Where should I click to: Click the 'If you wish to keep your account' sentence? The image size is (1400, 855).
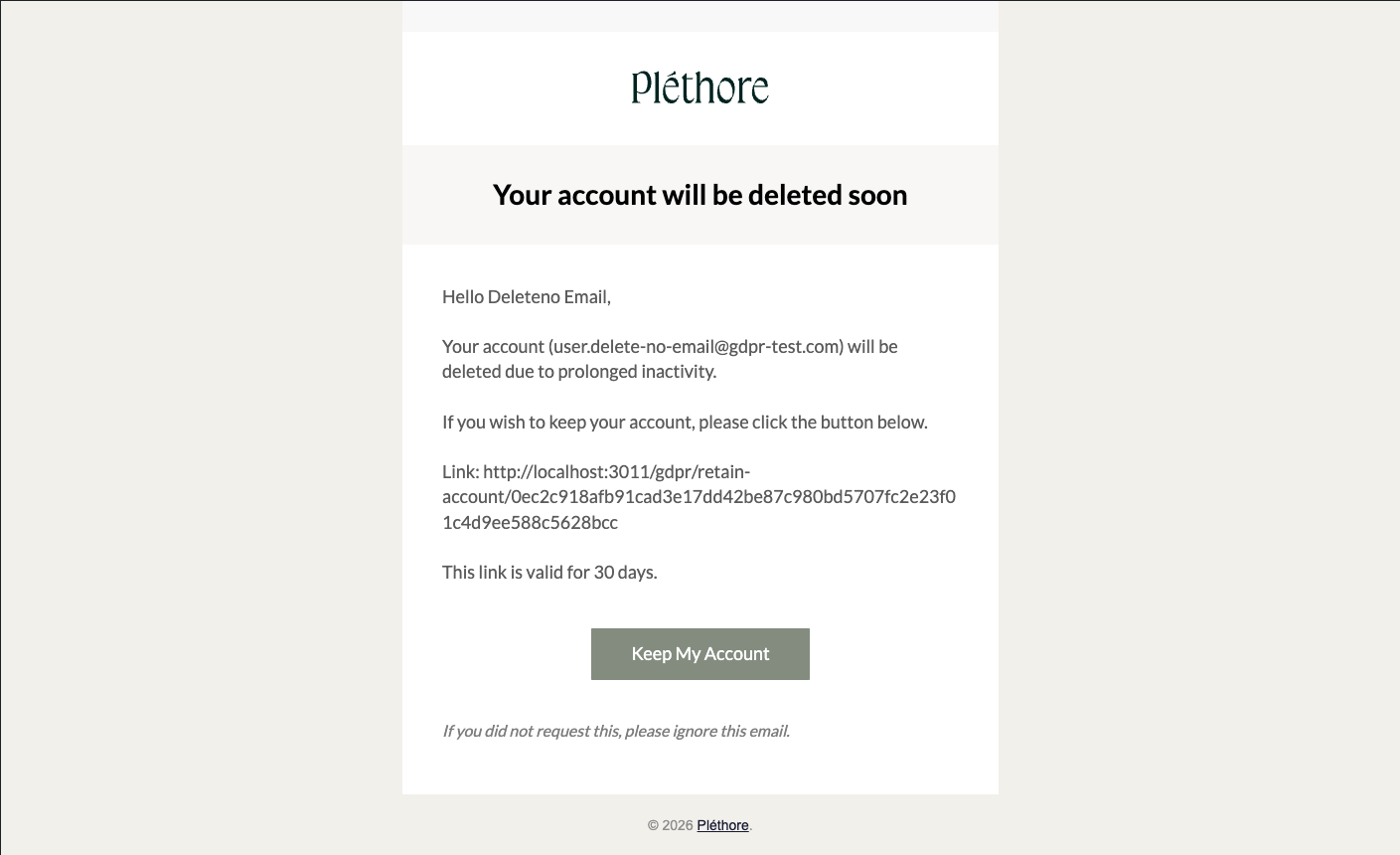point(568,422)
